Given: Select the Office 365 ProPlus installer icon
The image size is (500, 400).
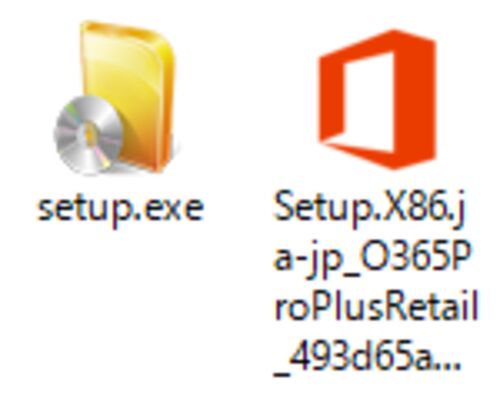Looking at the screenshot, I should [x=378, y=99].
